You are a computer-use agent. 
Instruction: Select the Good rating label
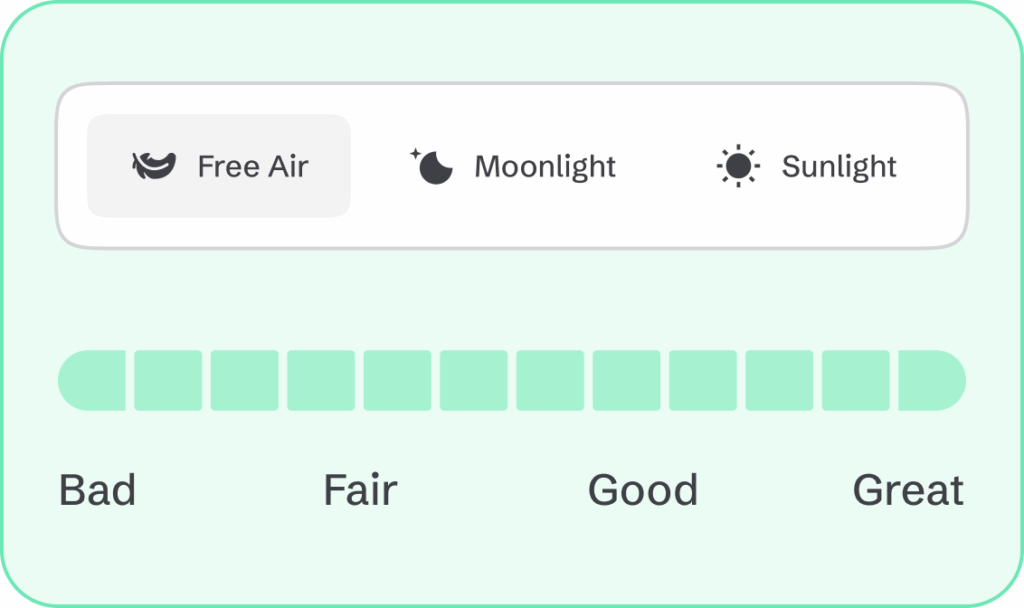[x=643, y=491]
